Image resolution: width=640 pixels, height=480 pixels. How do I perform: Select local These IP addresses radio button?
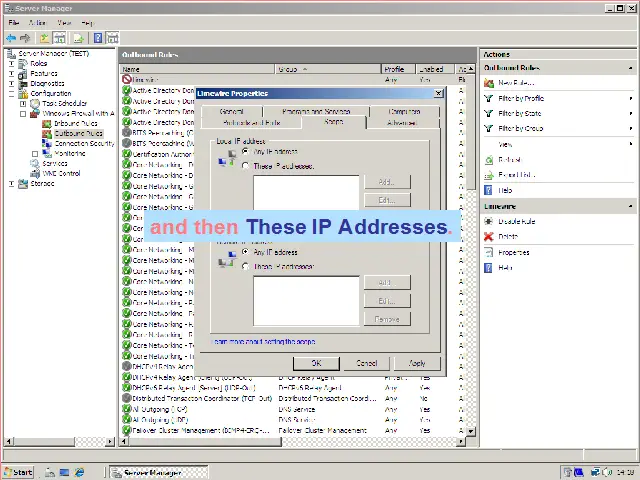pyautogui.click(x=245, y=166)
